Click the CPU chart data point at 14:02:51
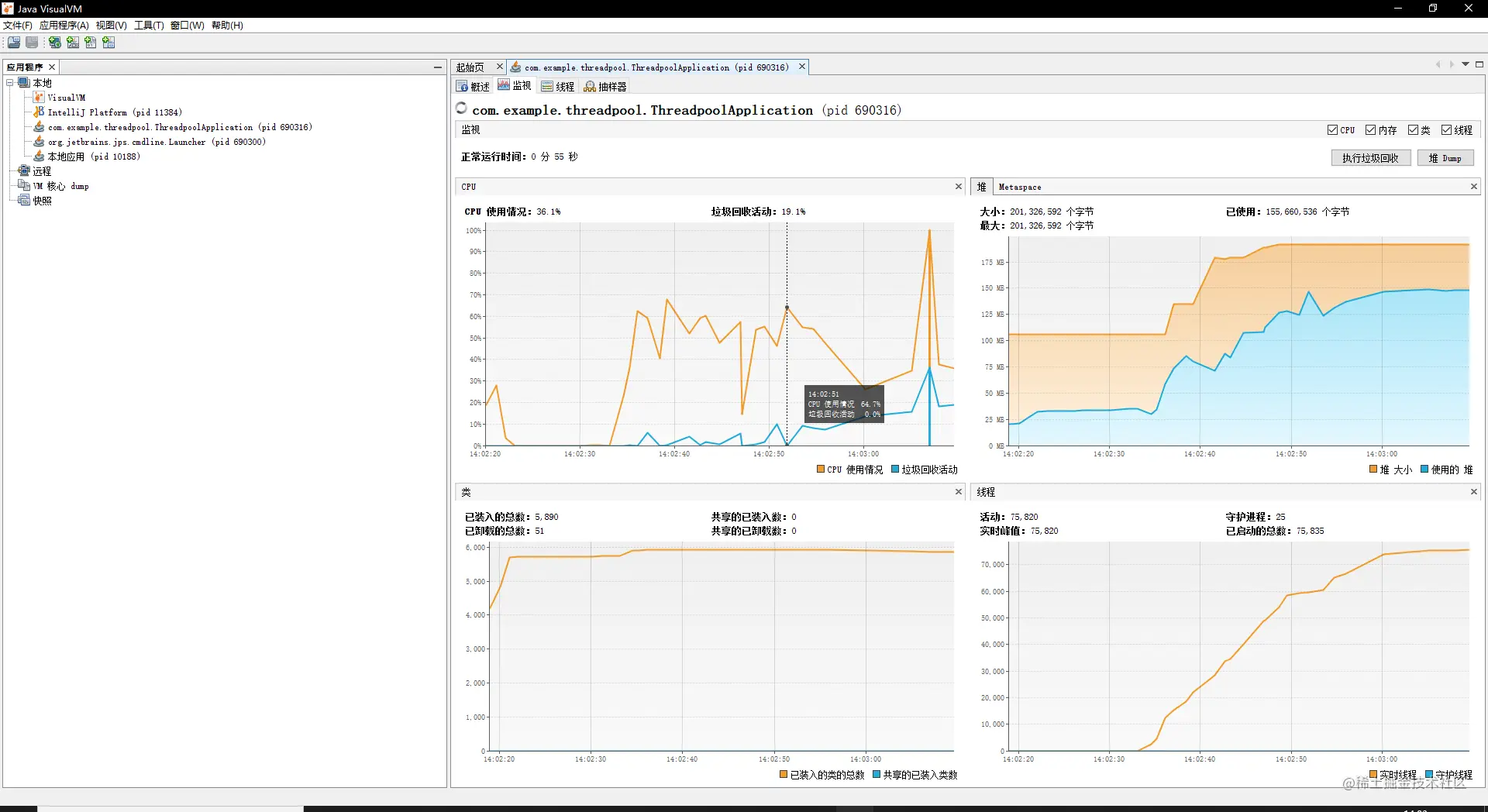 coord(787,308)
